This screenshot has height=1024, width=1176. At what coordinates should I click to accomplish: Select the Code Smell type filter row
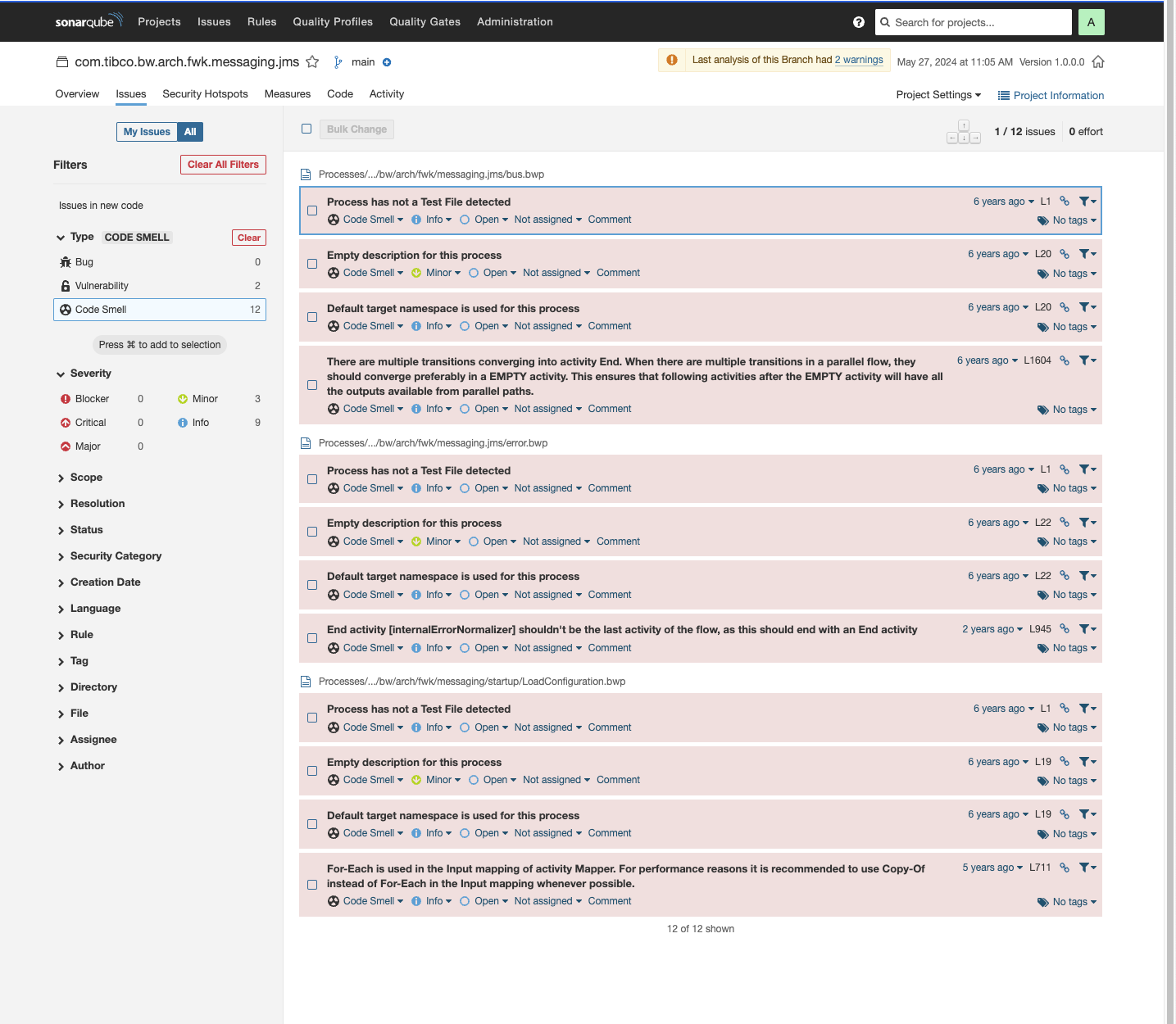(160, 310)
